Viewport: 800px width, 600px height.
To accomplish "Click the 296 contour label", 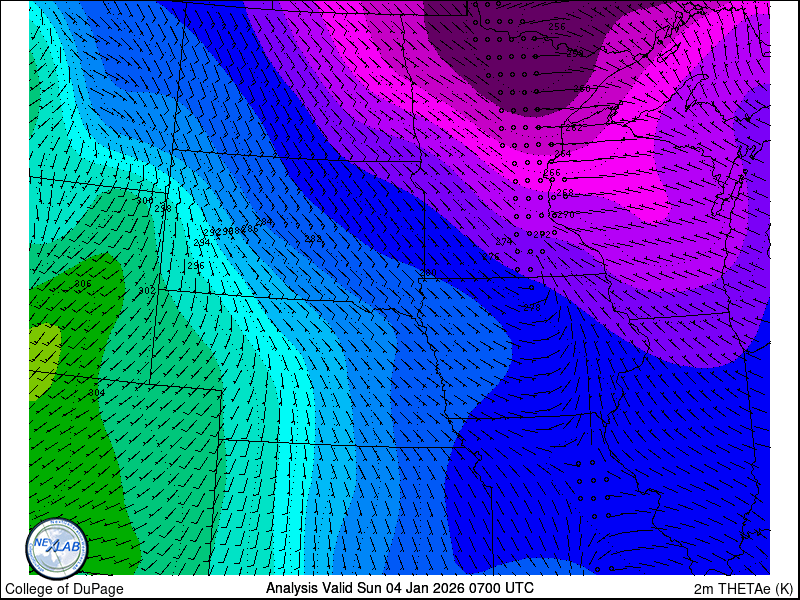I will coord(196,266).
